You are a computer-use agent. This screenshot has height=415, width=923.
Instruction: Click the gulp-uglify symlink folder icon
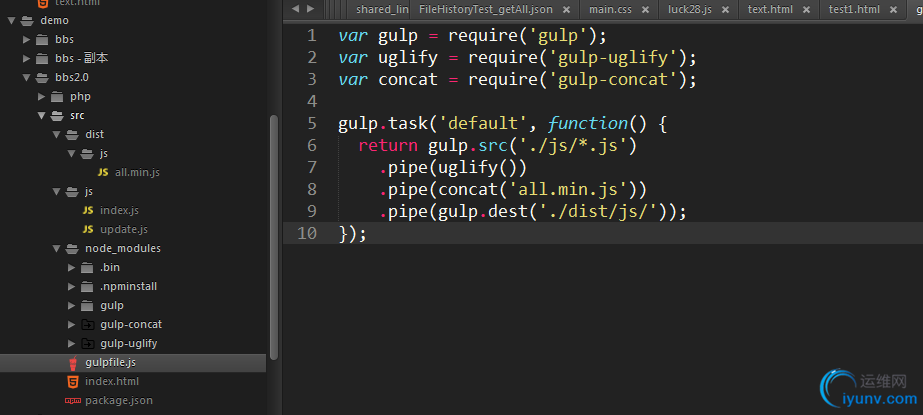click(87, 343)
